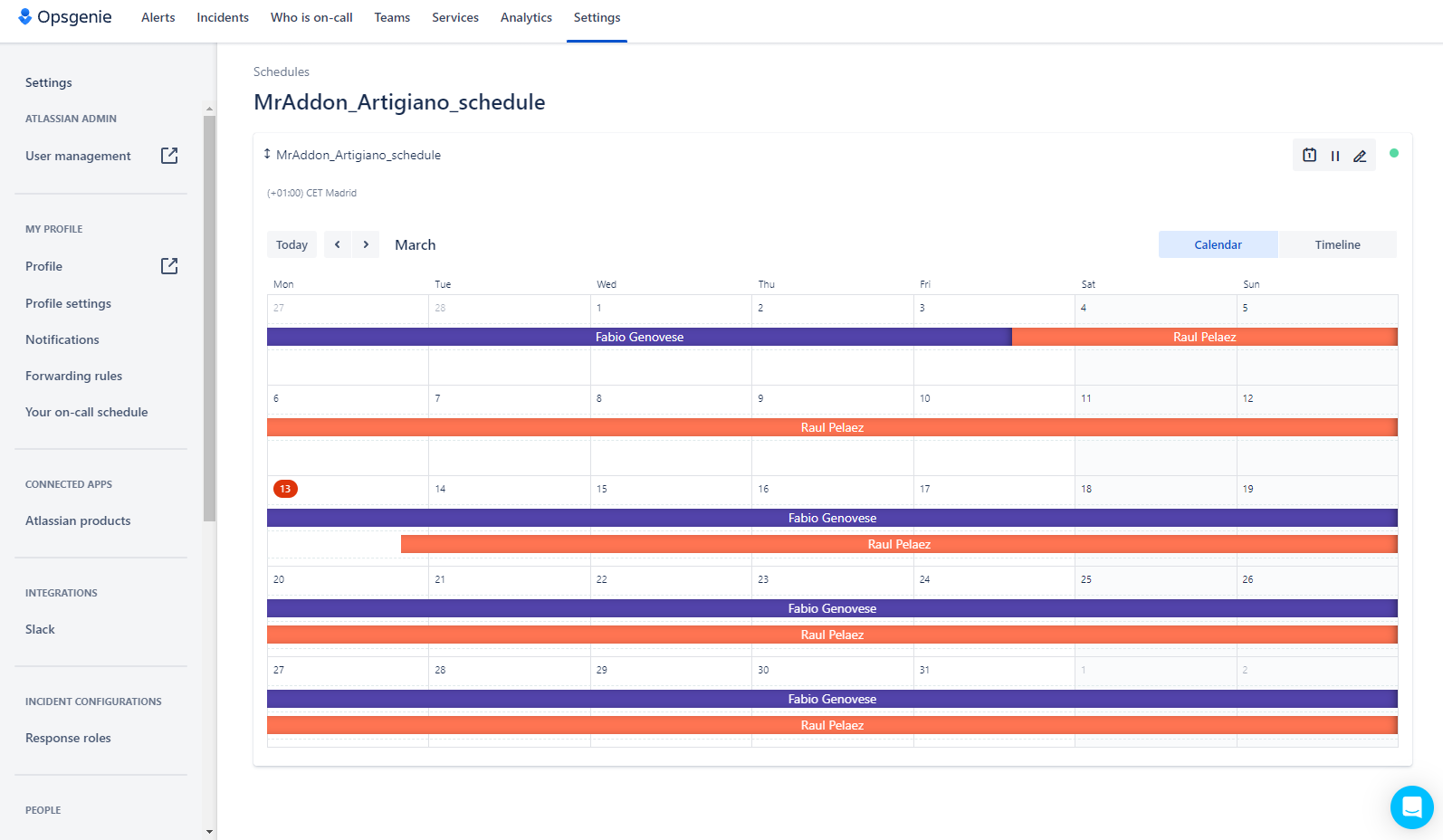Go to previous month with left chevron
The height and width of the screenshot is (840, 1443).
[x=338, y=244]
